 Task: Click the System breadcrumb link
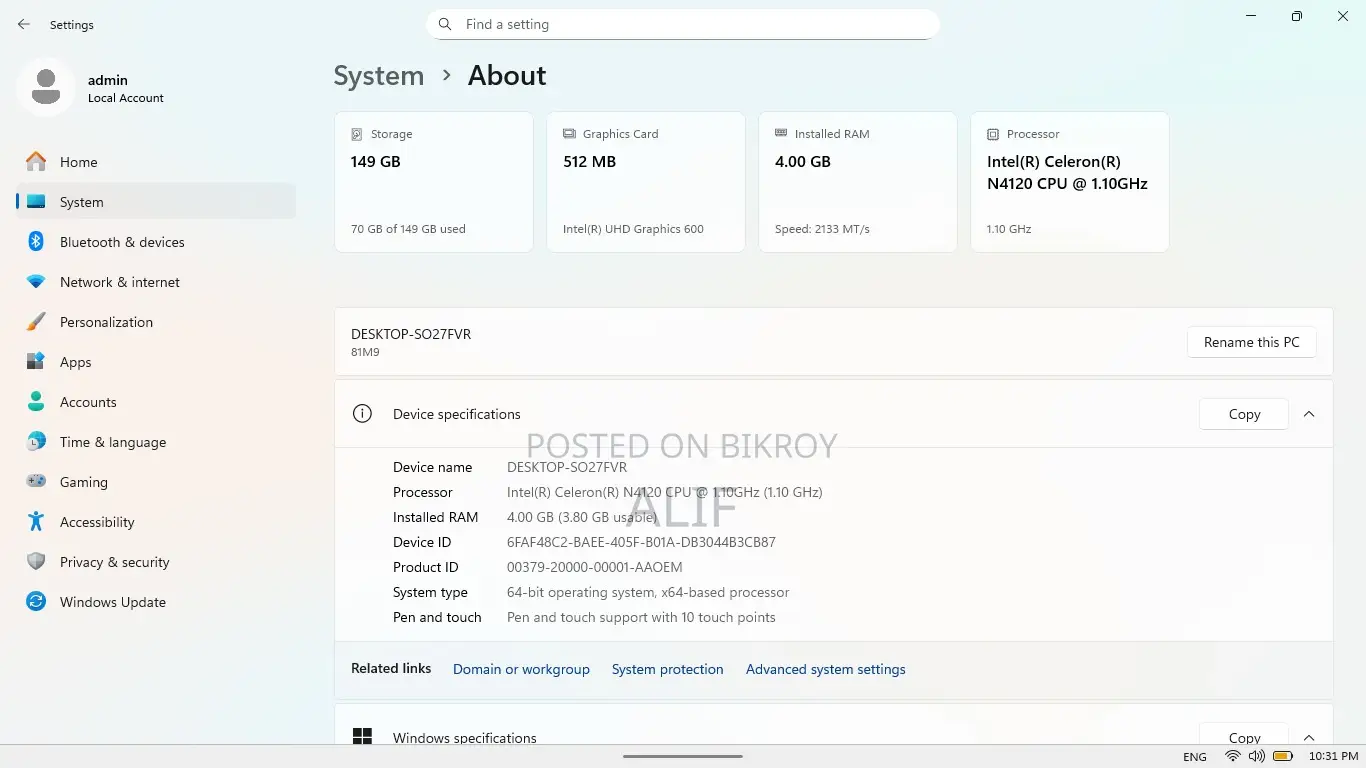pyautogui.click(x=379, y=76)
